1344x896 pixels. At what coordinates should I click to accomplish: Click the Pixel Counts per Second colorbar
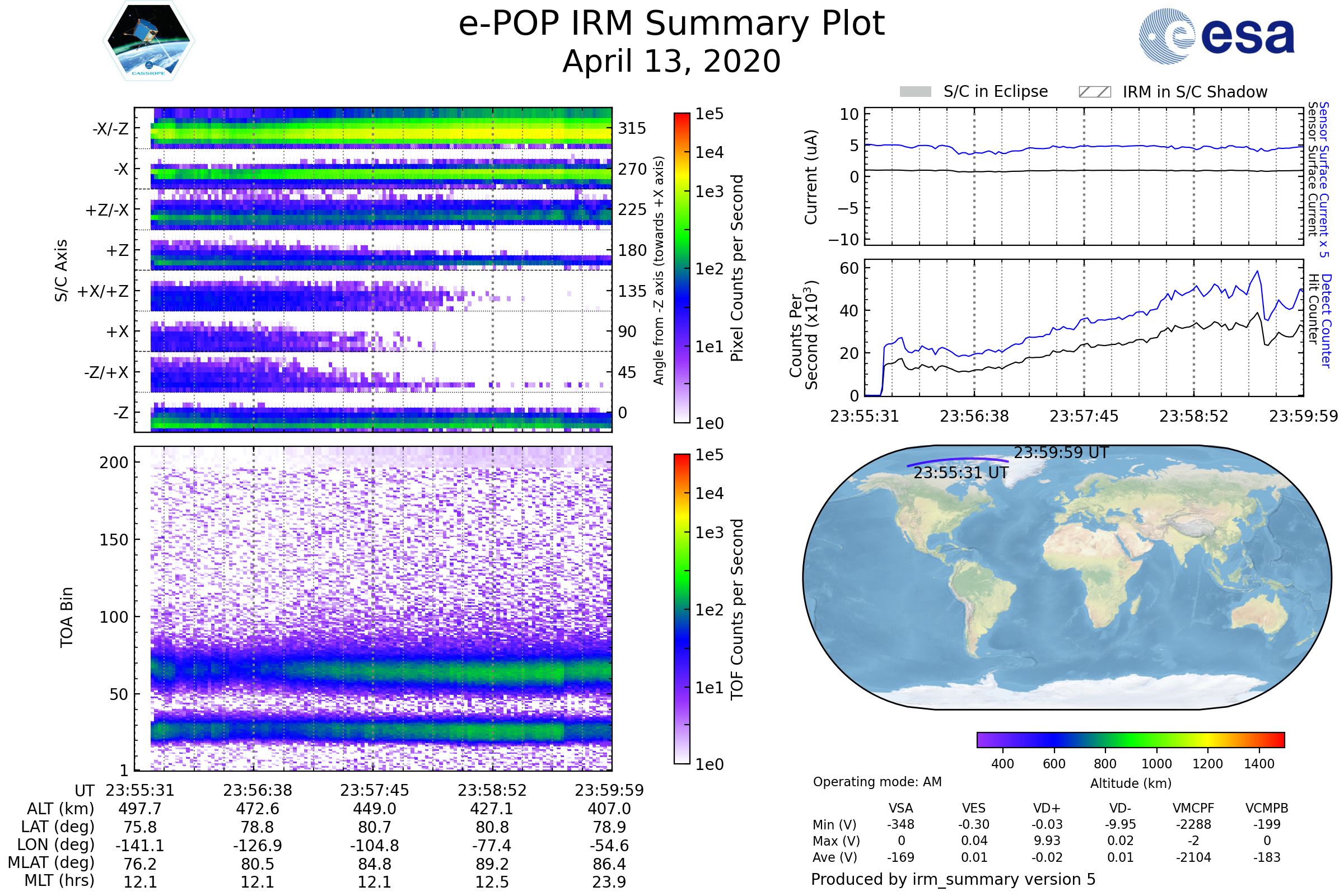tap(682, 268)
